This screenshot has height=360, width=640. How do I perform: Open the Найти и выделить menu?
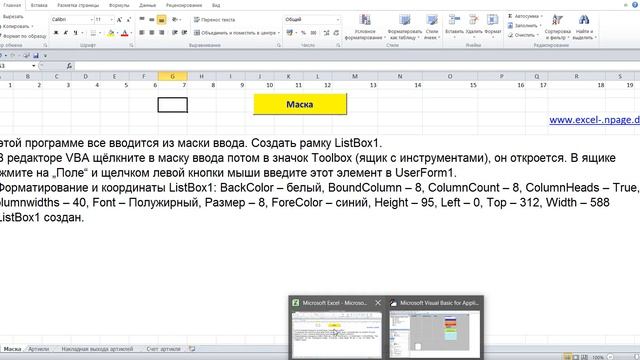point(584,27)
